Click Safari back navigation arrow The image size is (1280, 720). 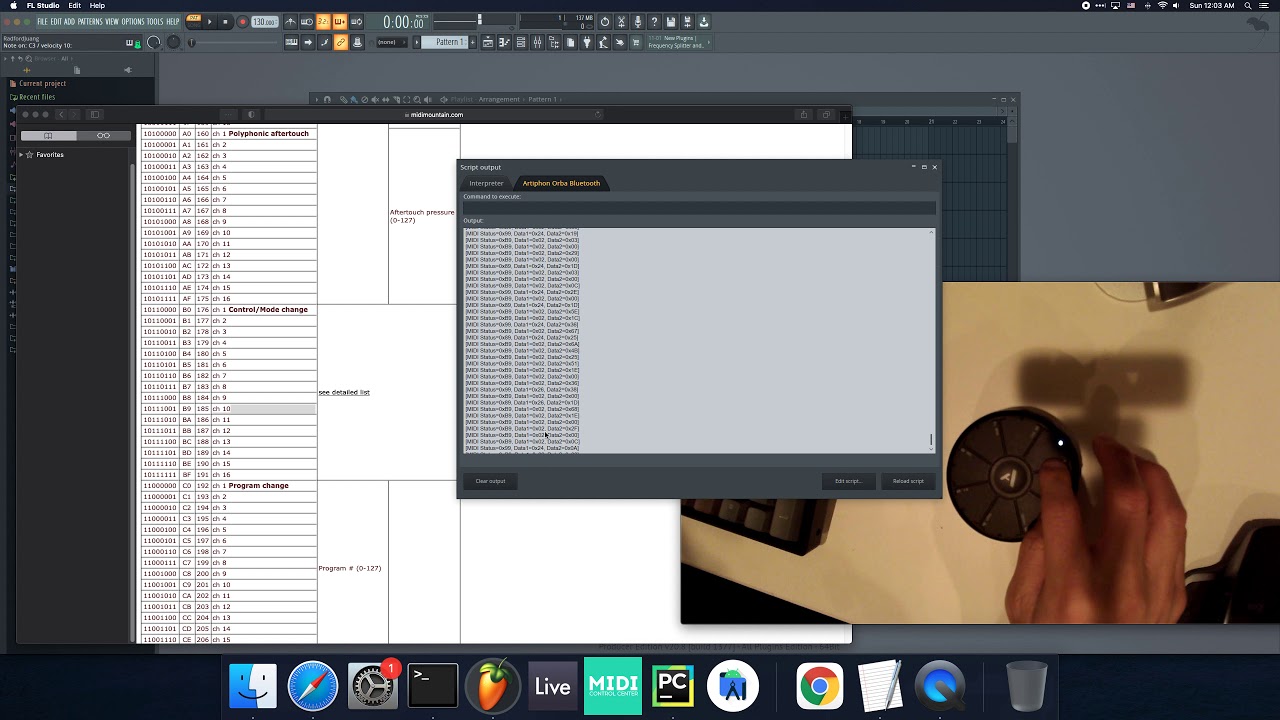tap(61, 114)
